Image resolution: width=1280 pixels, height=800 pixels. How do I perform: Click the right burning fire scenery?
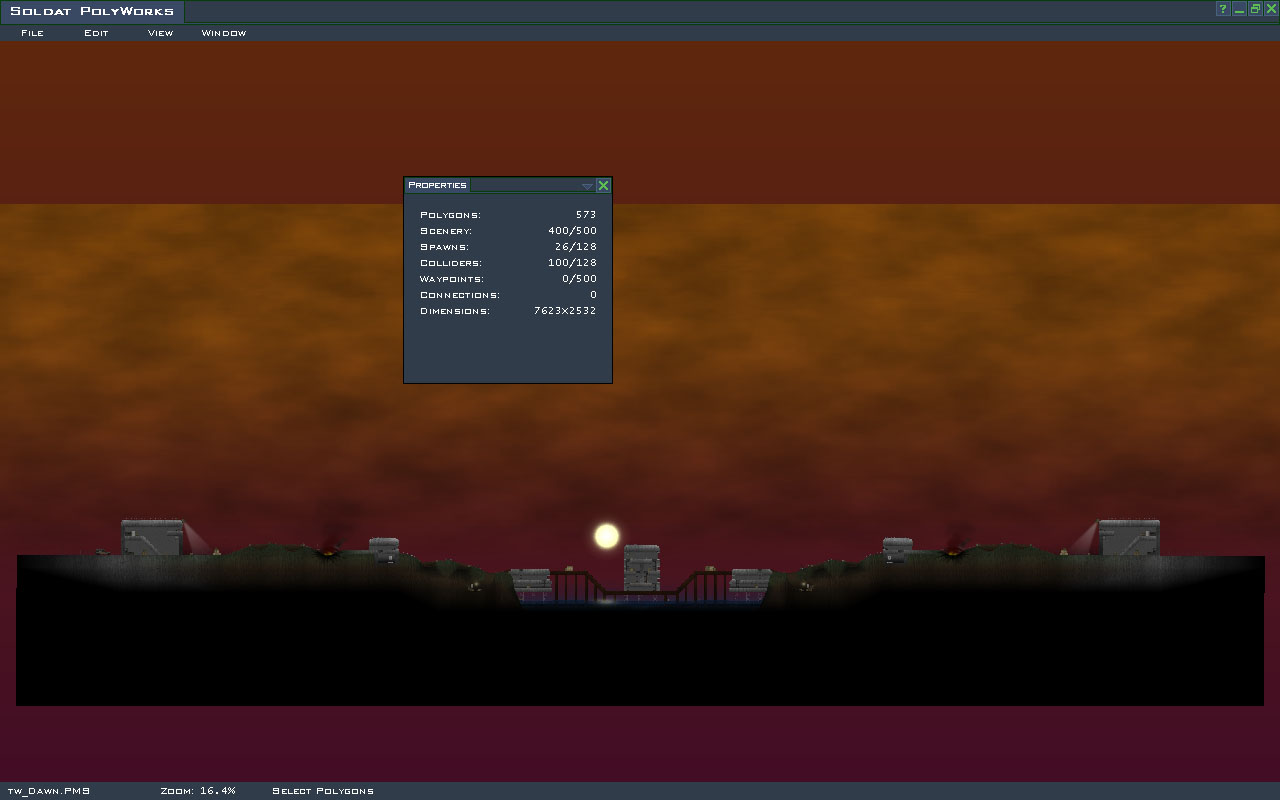pos(953,549)
